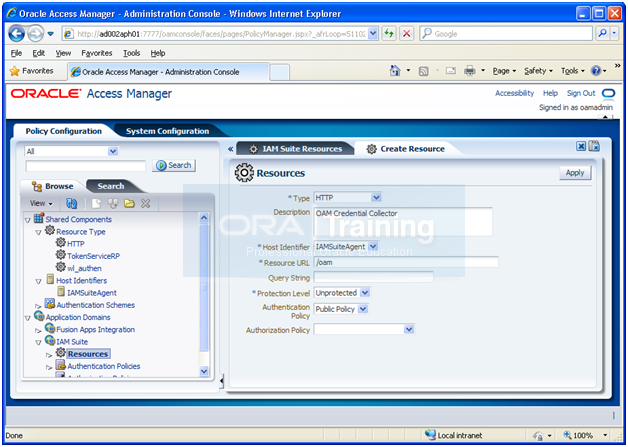Open the File menu
The height and width of the screenshot is (447, 628).
(x=16, y=53)
